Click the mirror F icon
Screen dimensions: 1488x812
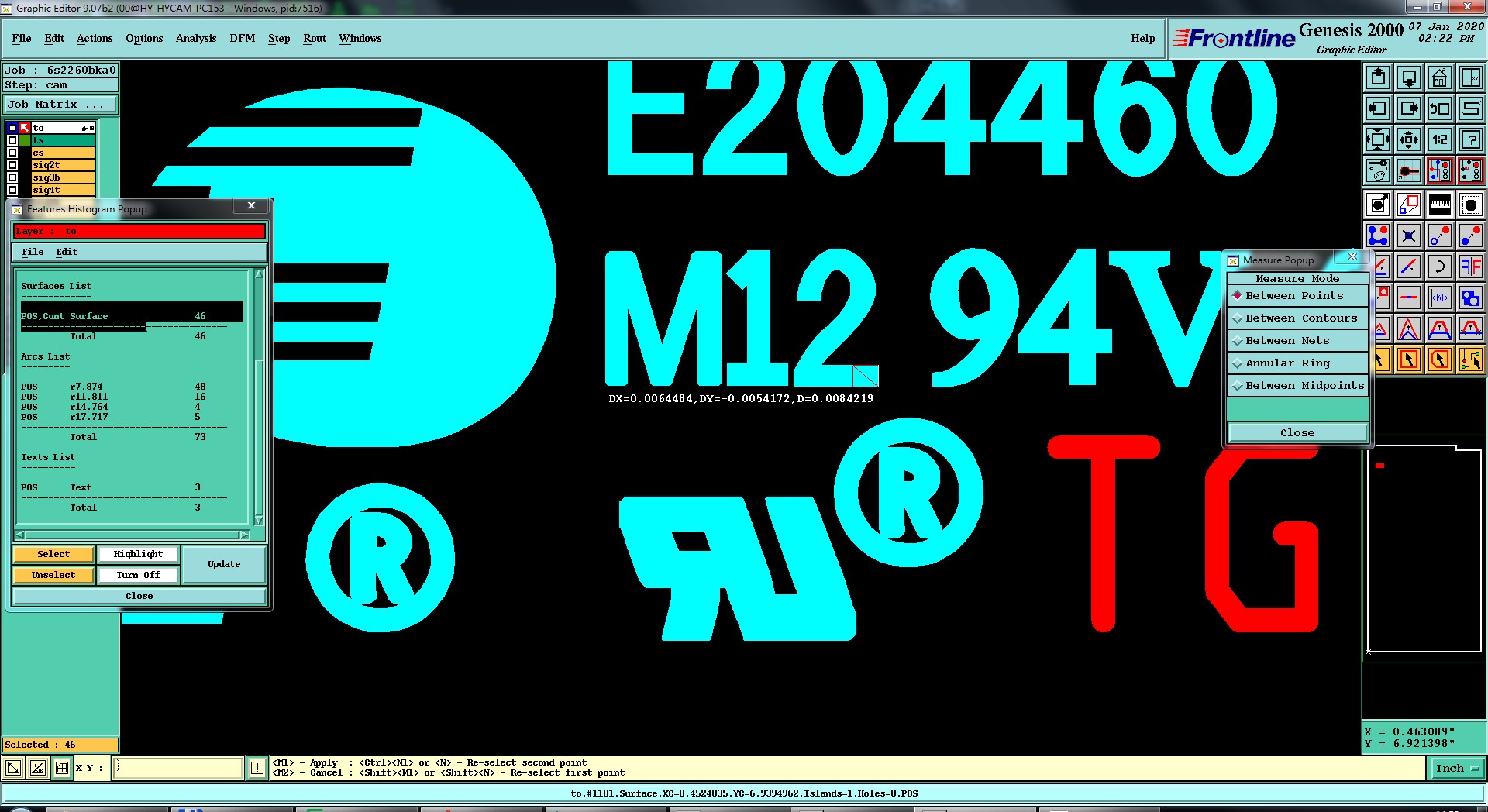point(1471,267)
